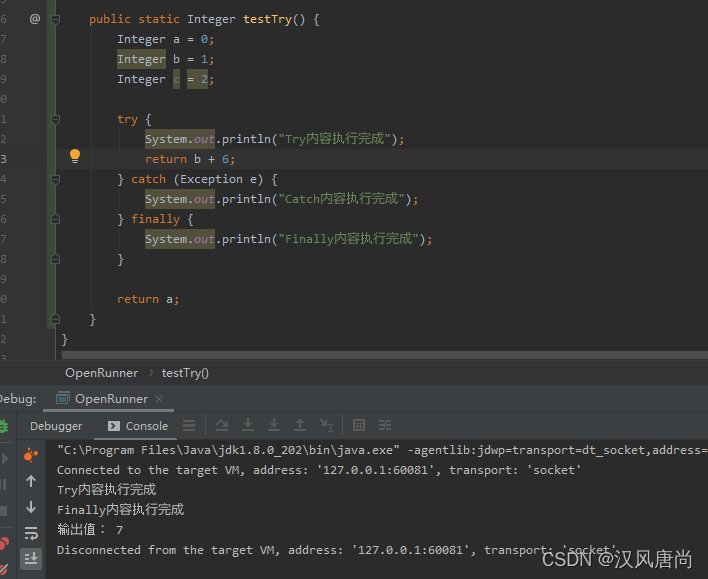Open the Debugger tab
Screen dimensions: 708x579
click(56, 426)
